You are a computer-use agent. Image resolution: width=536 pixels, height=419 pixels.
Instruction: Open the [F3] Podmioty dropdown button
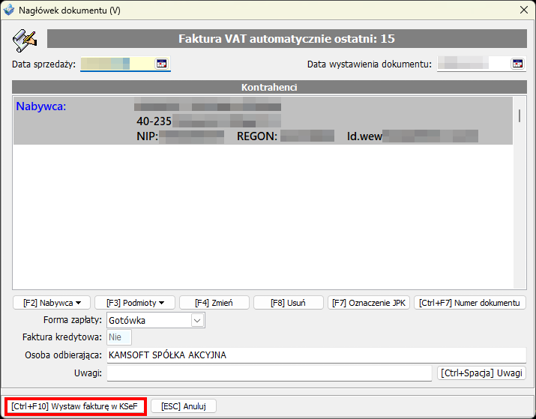[135, 303]
